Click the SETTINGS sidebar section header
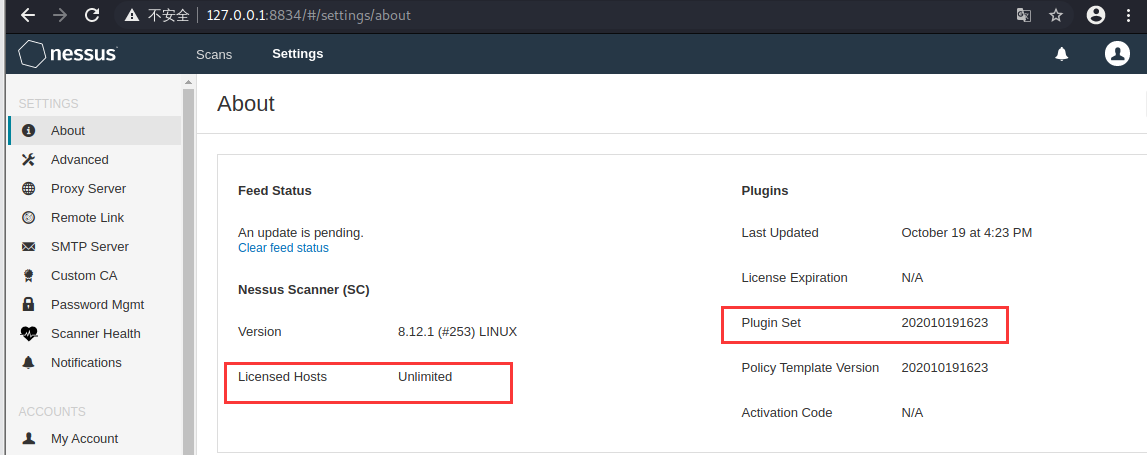Screen dimensions: 1147x455 [48, 104]
